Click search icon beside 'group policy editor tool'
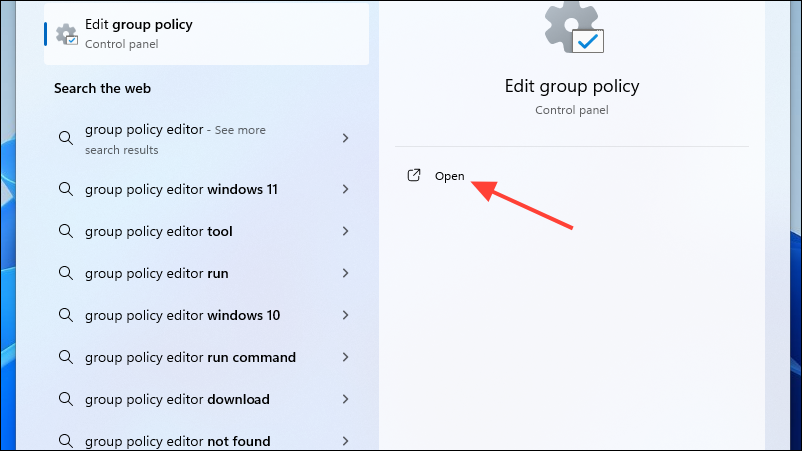802x451 pixels. 66,231
